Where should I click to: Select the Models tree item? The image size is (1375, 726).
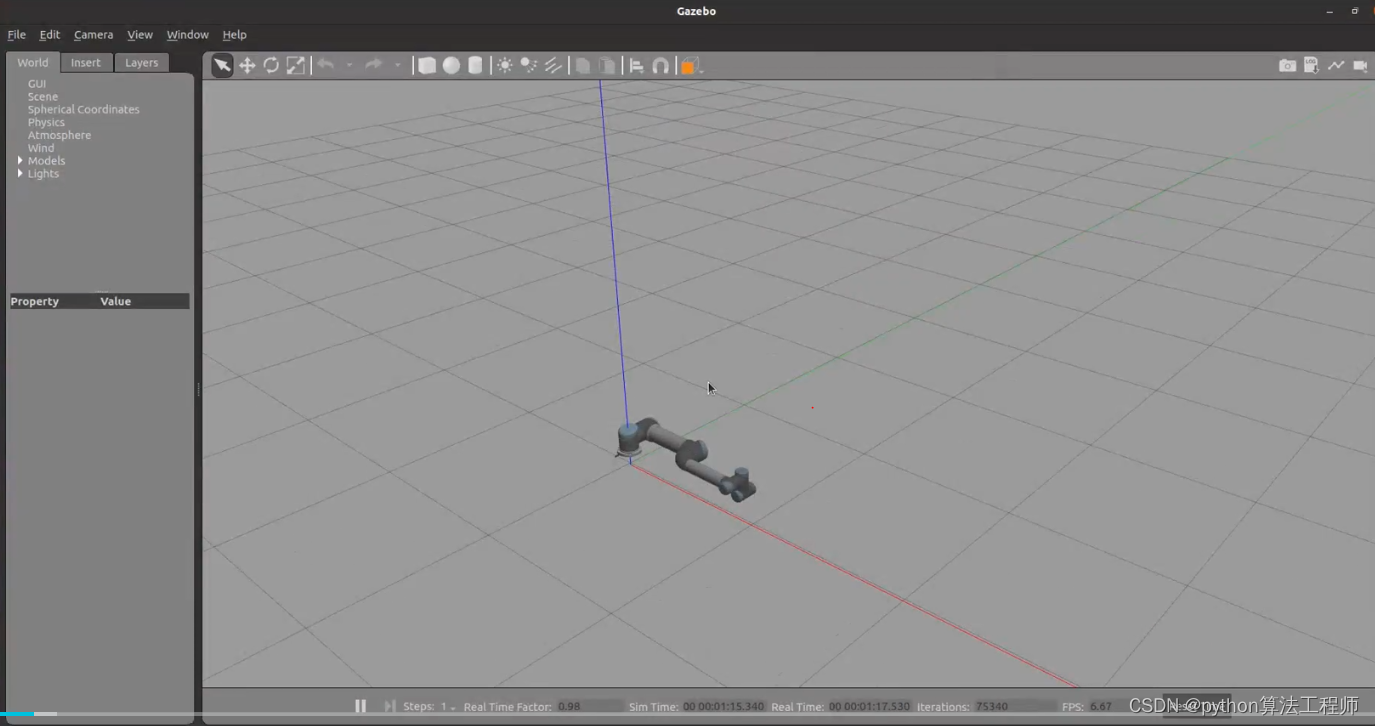click(x=46, y=161)
